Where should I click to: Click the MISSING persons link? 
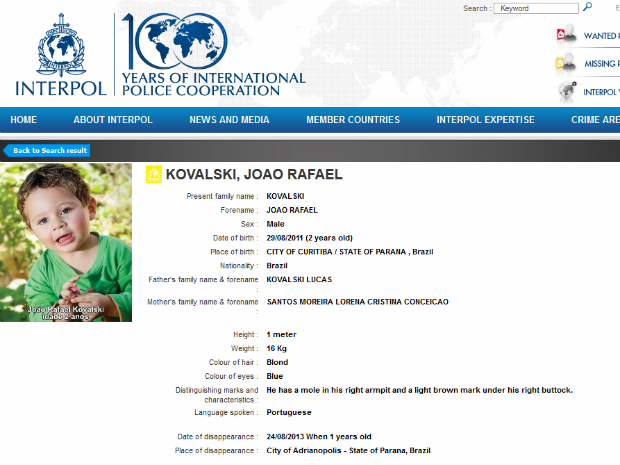(x=601, y=64)
